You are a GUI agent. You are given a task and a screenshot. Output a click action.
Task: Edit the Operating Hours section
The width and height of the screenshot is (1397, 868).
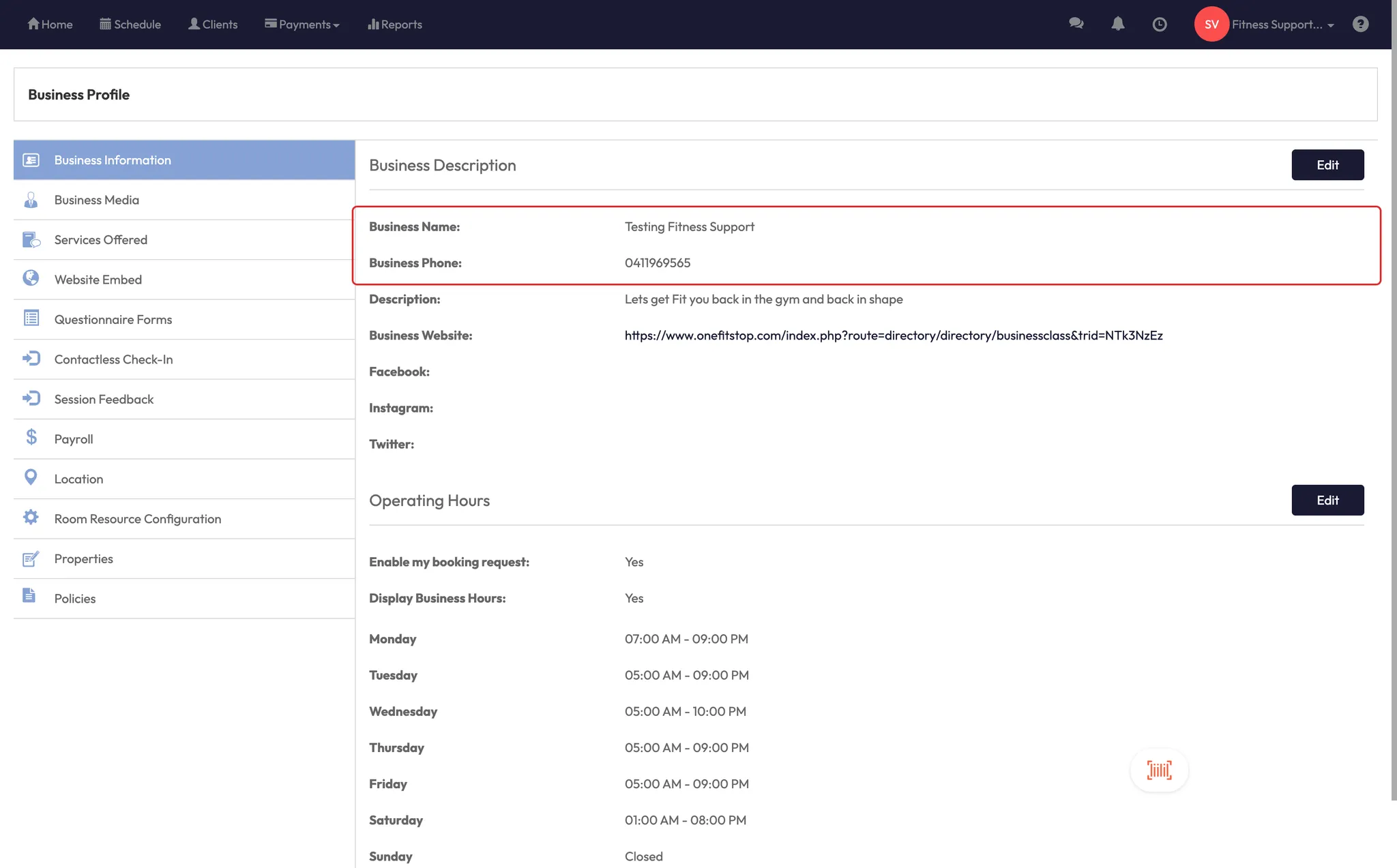click(x=1327, y=500)
